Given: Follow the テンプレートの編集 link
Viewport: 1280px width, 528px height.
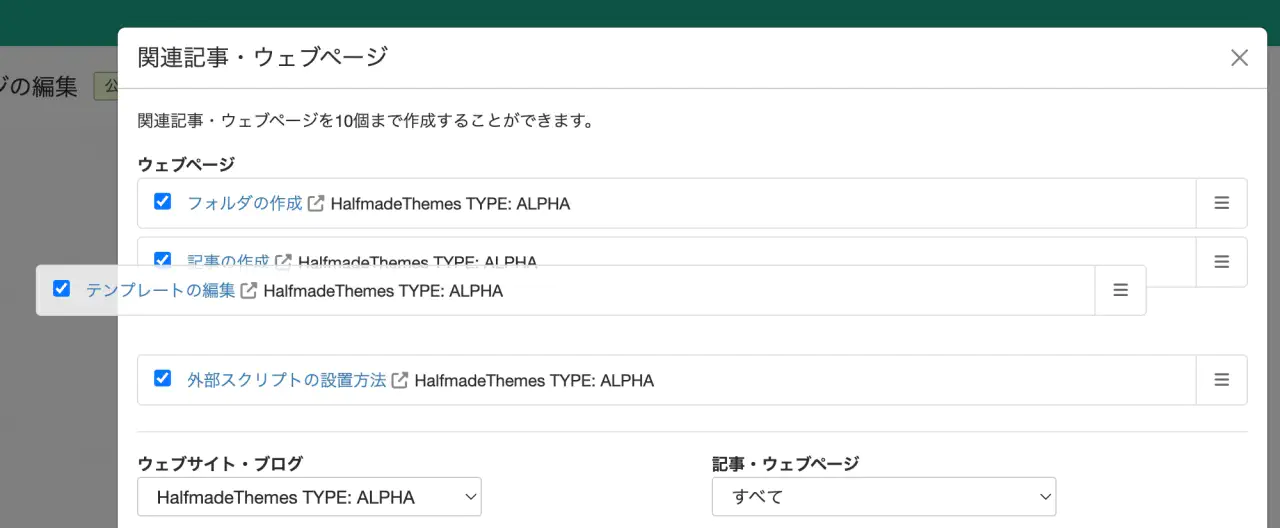Looking at the screenshot, I should [160, 291].
